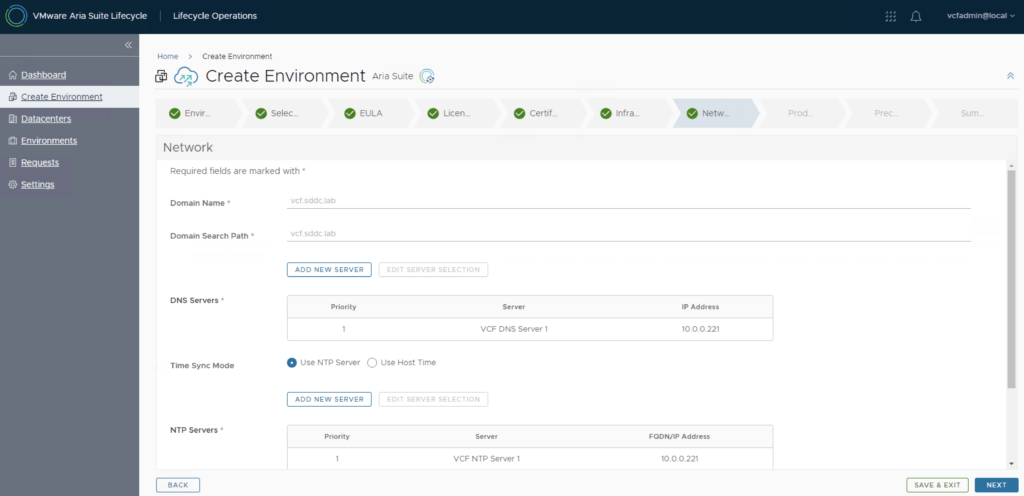Screen dimensions: 1024x496
Task: Click the notifications bell icon
Action: (x=916, y=16)
